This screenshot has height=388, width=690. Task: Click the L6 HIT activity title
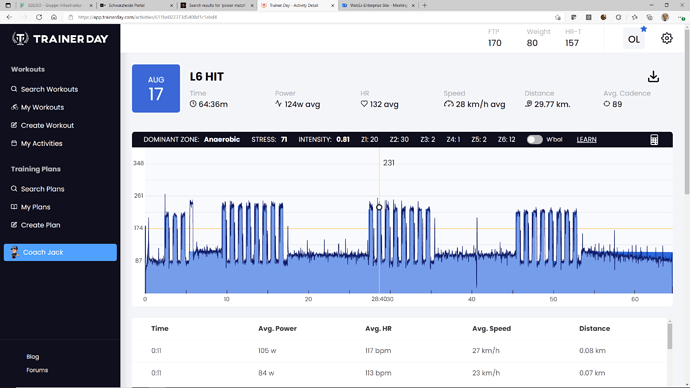coord(207,77)
